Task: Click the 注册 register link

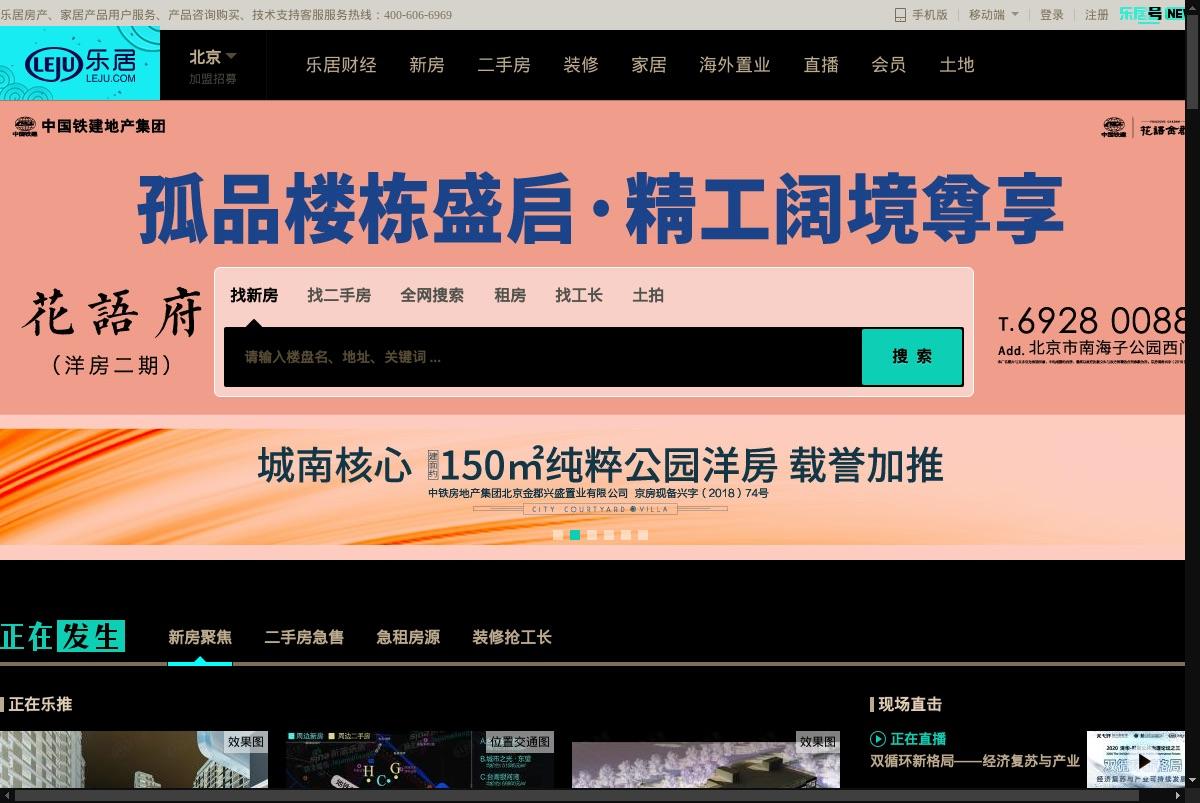Action: pos(1097,15)
